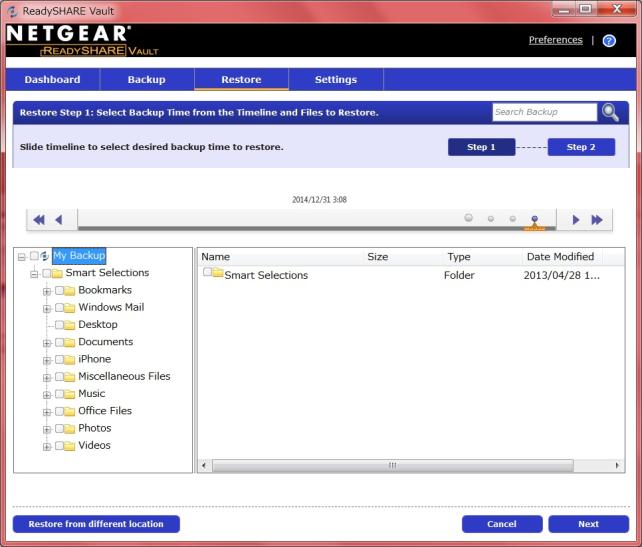Switch to the Dashboard tab
Viewport: 642px width, 547px height.
[x=52, y=79]
